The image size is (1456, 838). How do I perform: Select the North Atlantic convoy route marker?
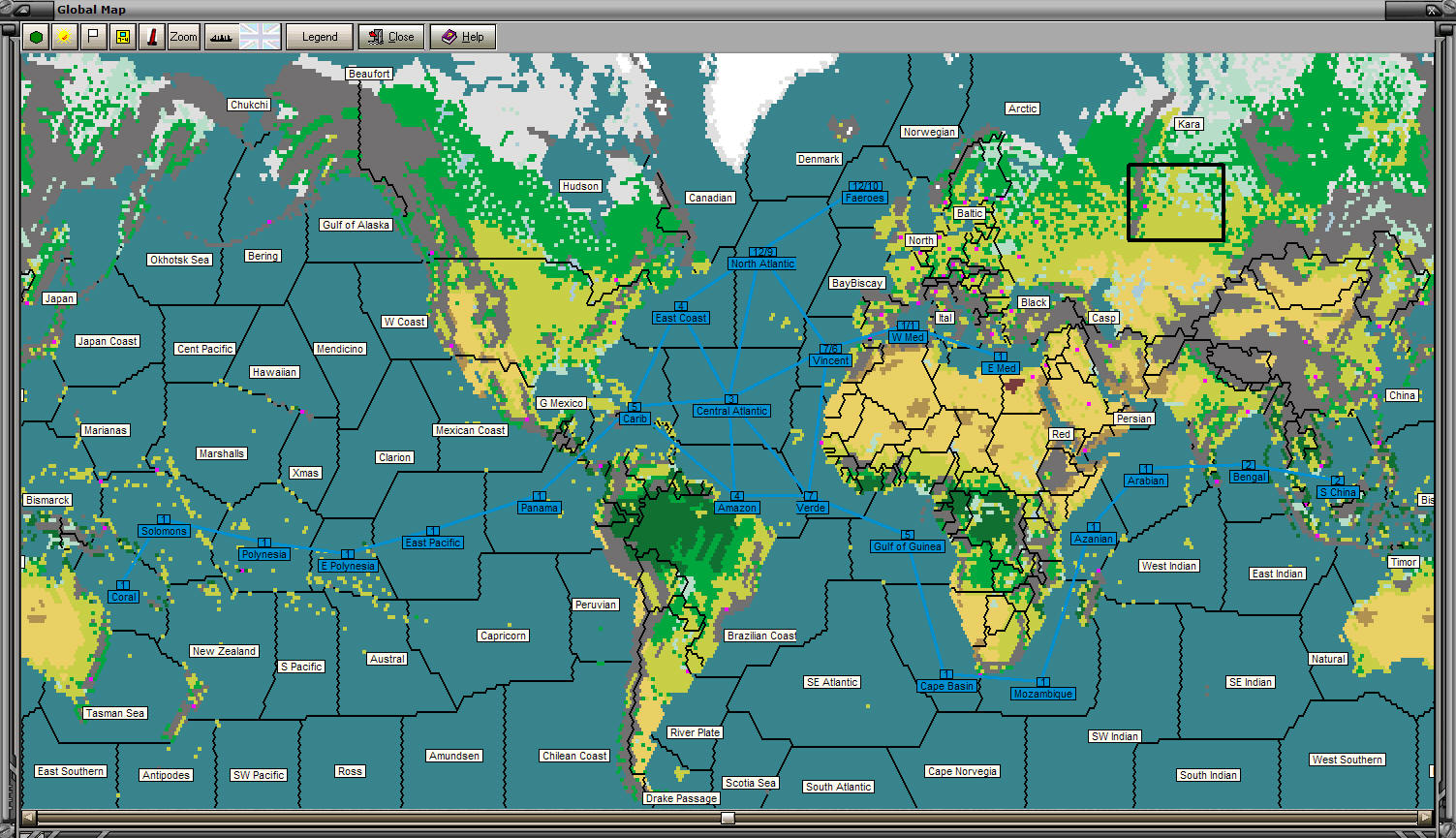point(761,264)
